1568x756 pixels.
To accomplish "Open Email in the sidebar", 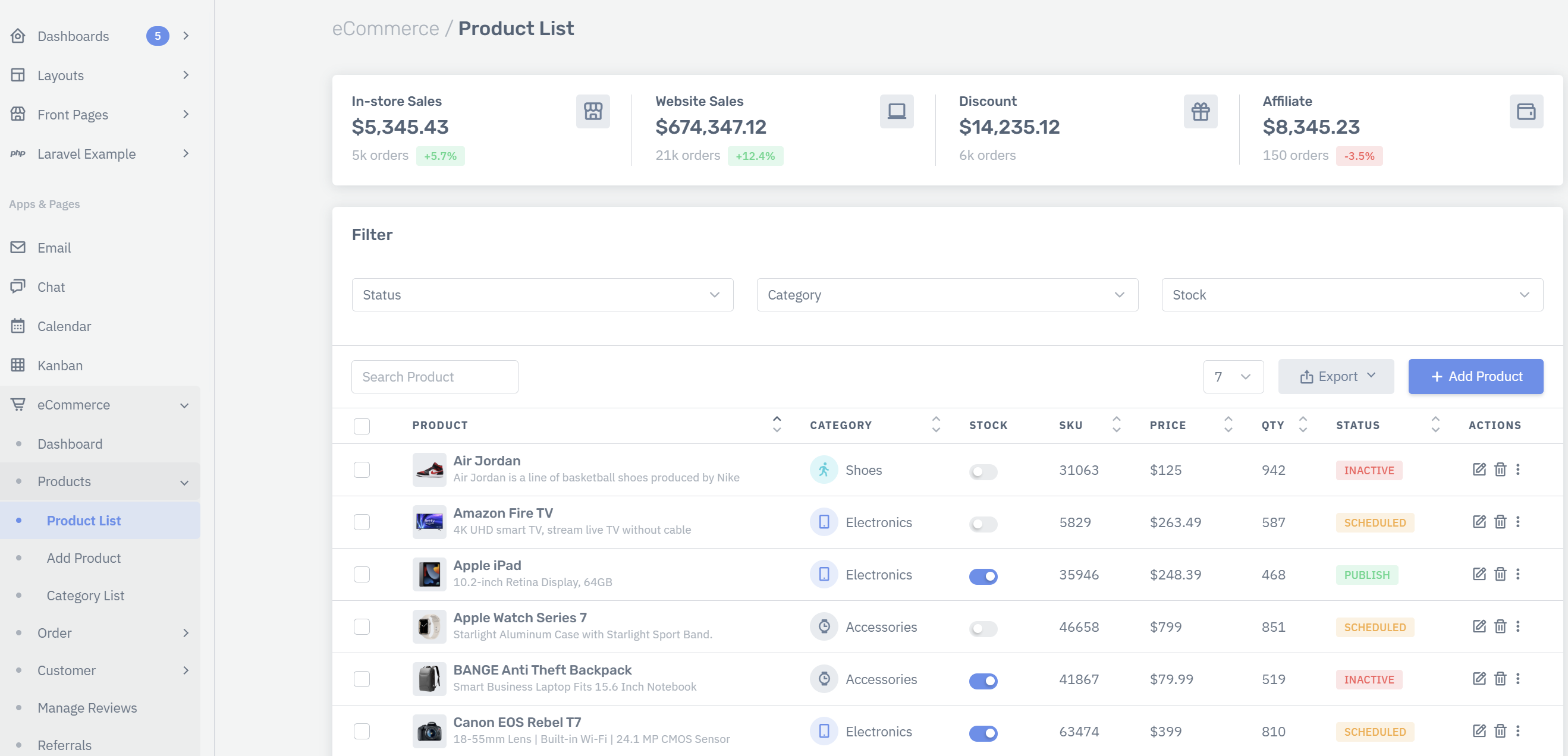I will [x=100, y=247].
